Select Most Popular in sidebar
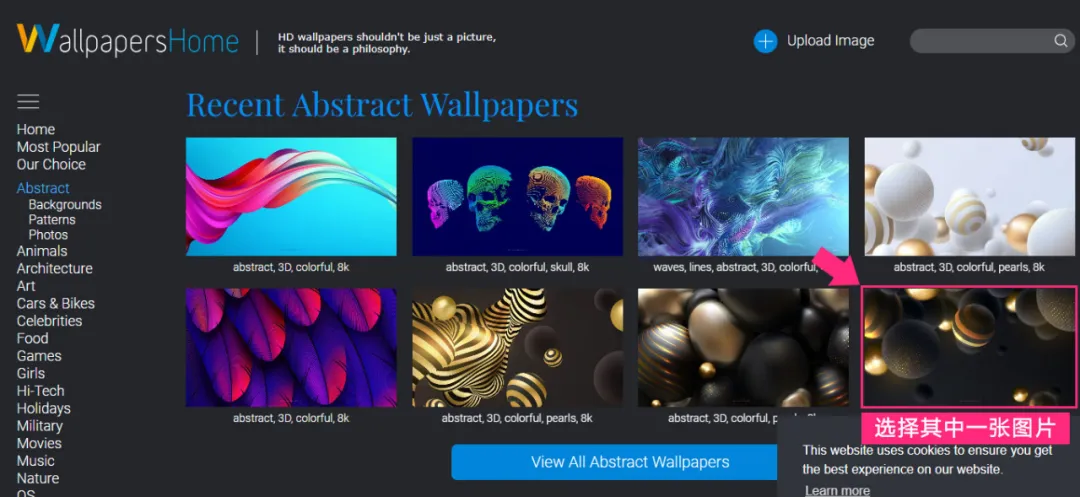Image resolution: width=1080 pixels, height=497 pixels. (x=59, y=147)
